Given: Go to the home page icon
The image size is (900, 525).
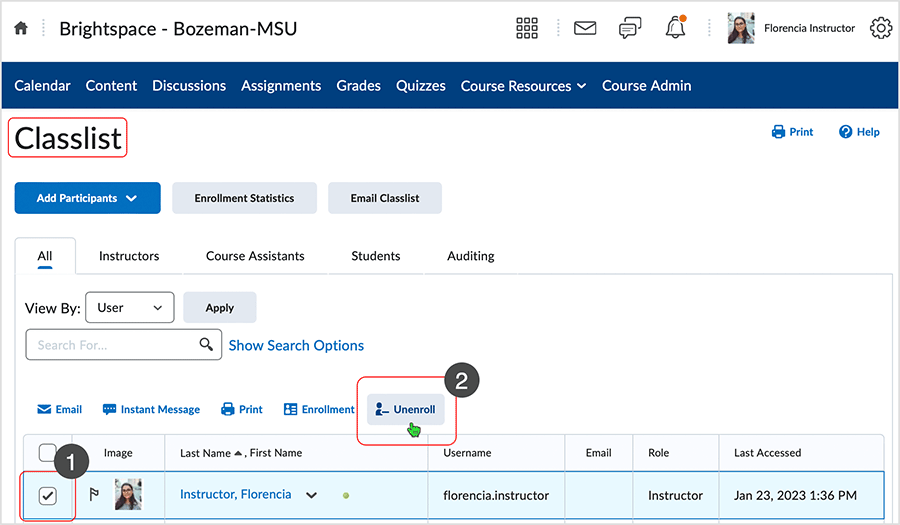Looking at the screenshot, I should coord(21,28).
